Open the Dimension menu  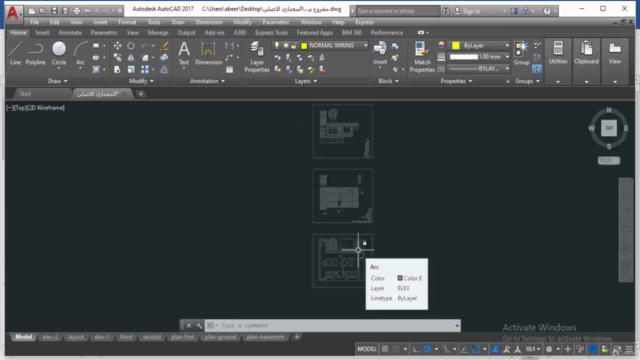coord(209,22)
